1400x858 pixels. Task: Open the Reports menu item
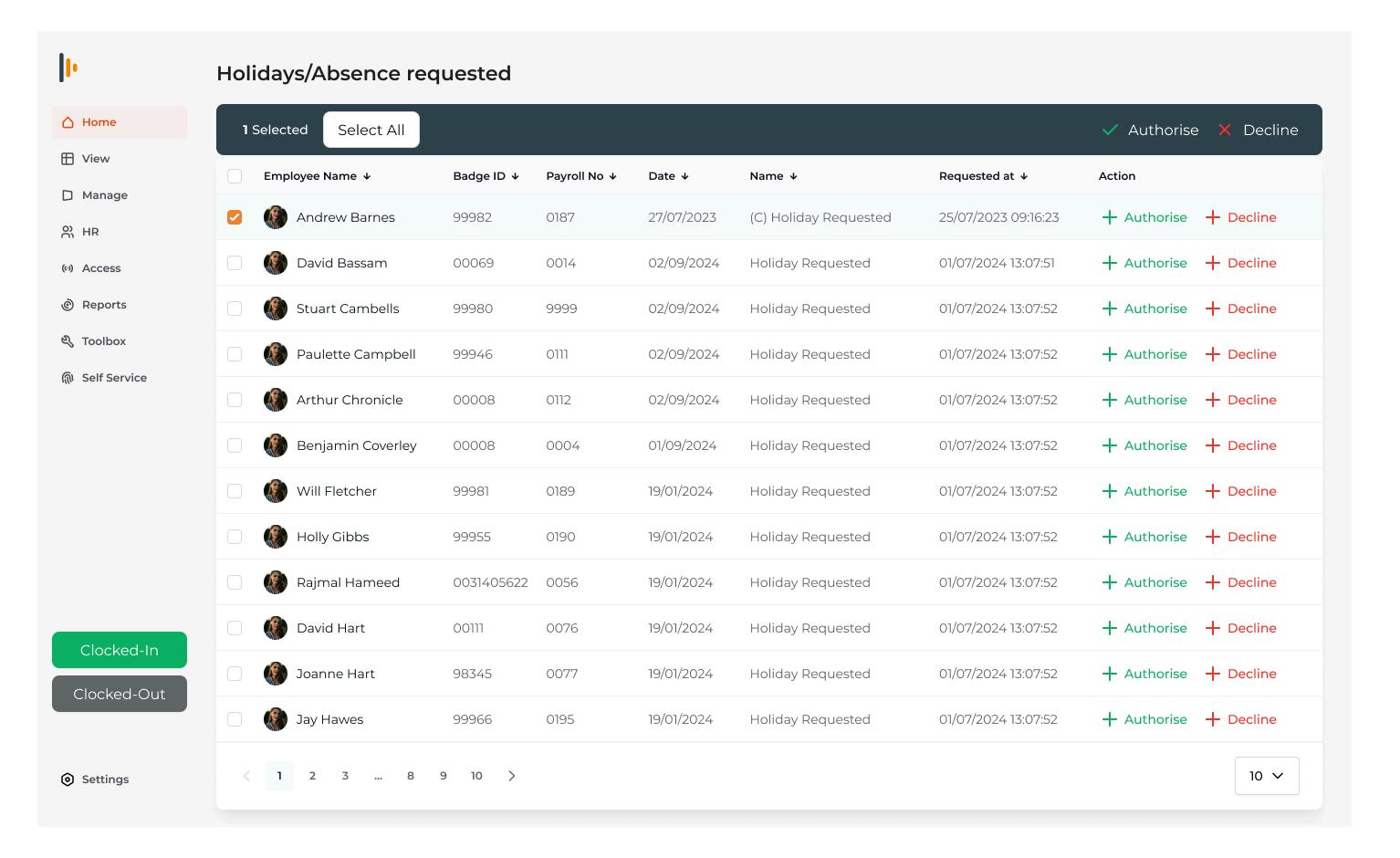[120, 305]
